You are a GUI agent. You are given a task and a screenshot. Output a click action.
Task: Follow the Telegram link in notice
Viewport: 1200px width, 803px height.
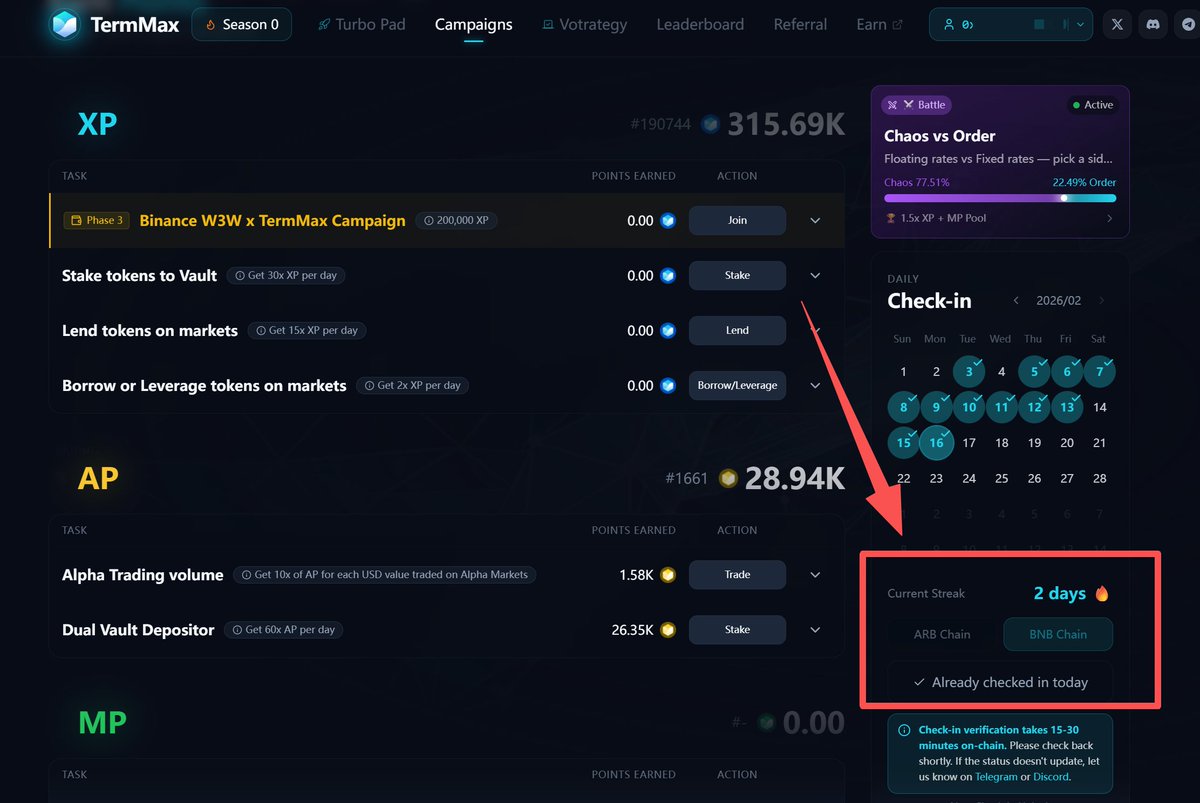pyautogui.click(x=996, y=777)
